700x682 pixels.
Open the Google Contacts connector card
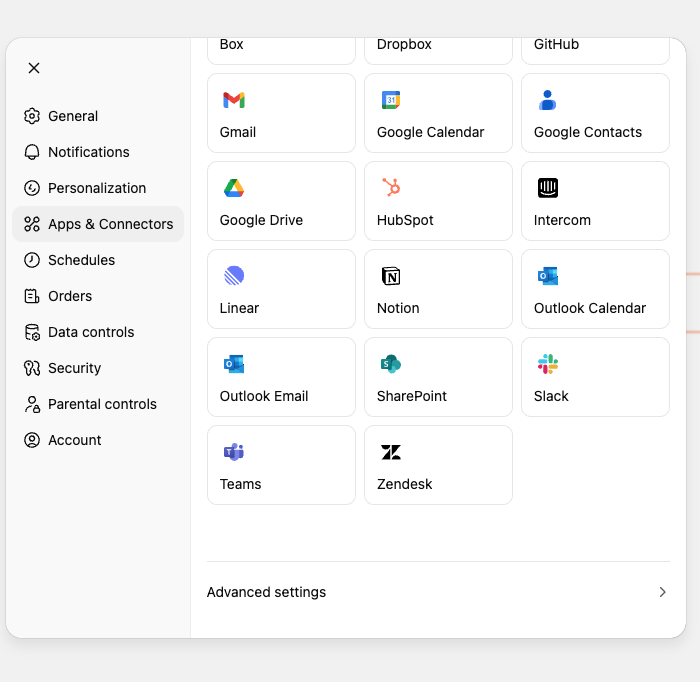(x=595, y=113)
